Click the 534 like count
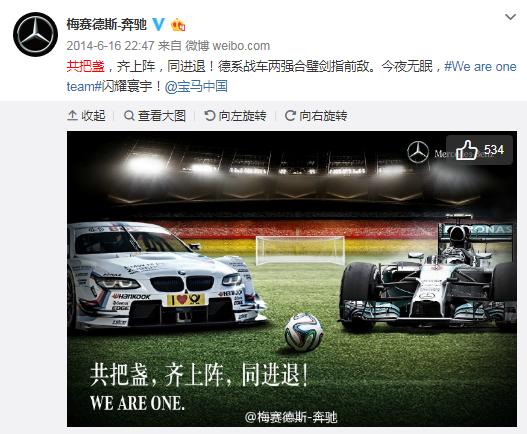Image resolution: width=527 pixels, height=434 pixels. (x=494, y=150)
